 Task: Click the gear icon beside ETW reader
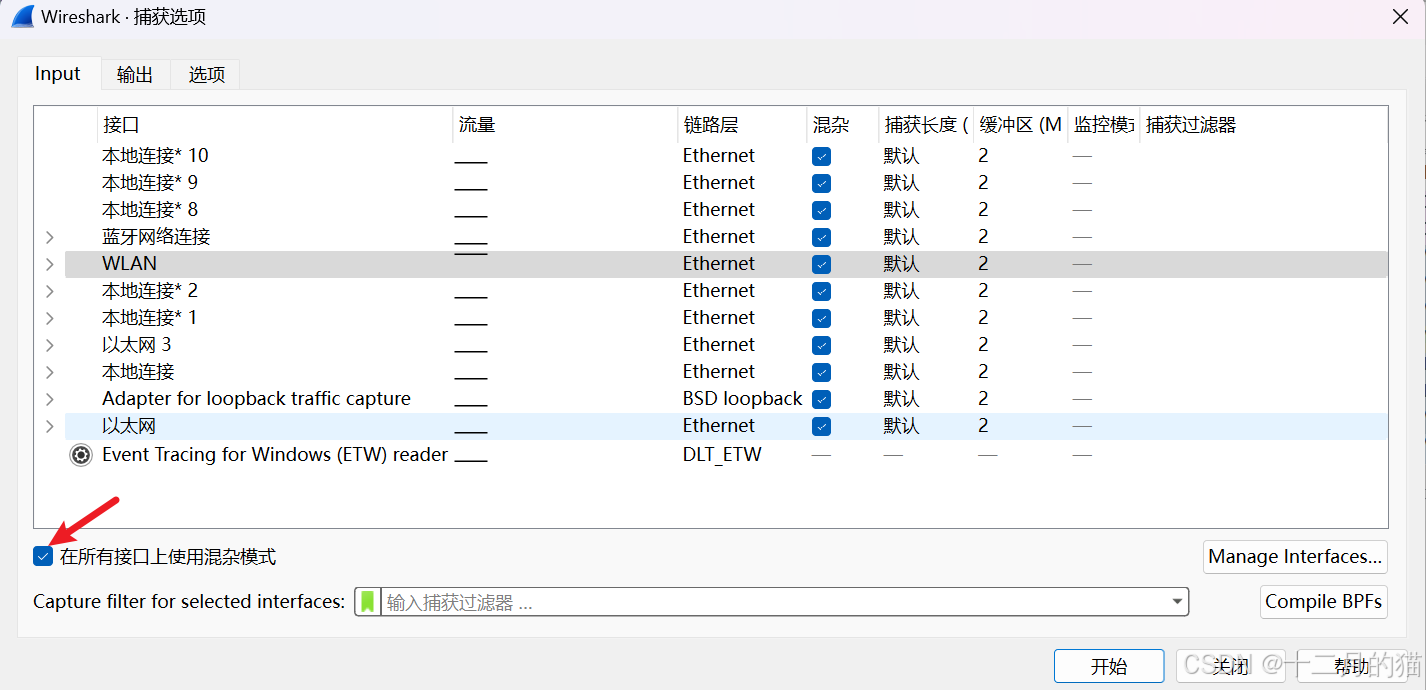[x=80, y=455]
